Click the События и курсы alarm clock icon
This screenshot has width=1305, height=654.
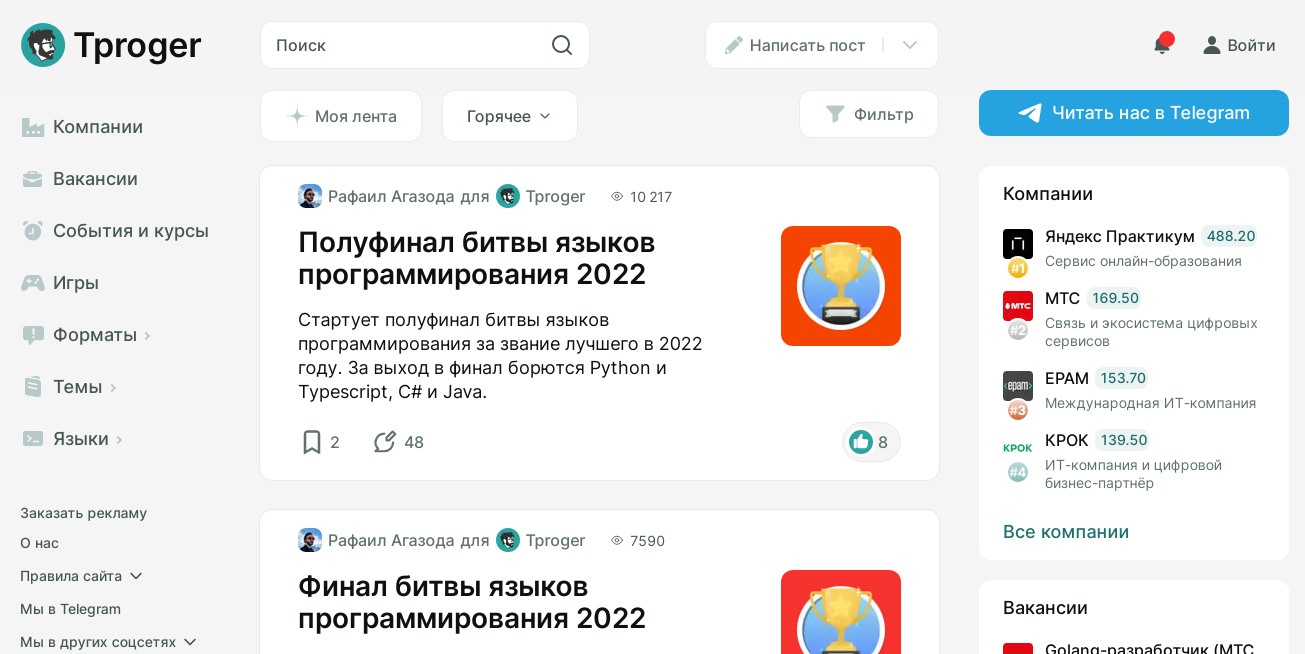33,231
